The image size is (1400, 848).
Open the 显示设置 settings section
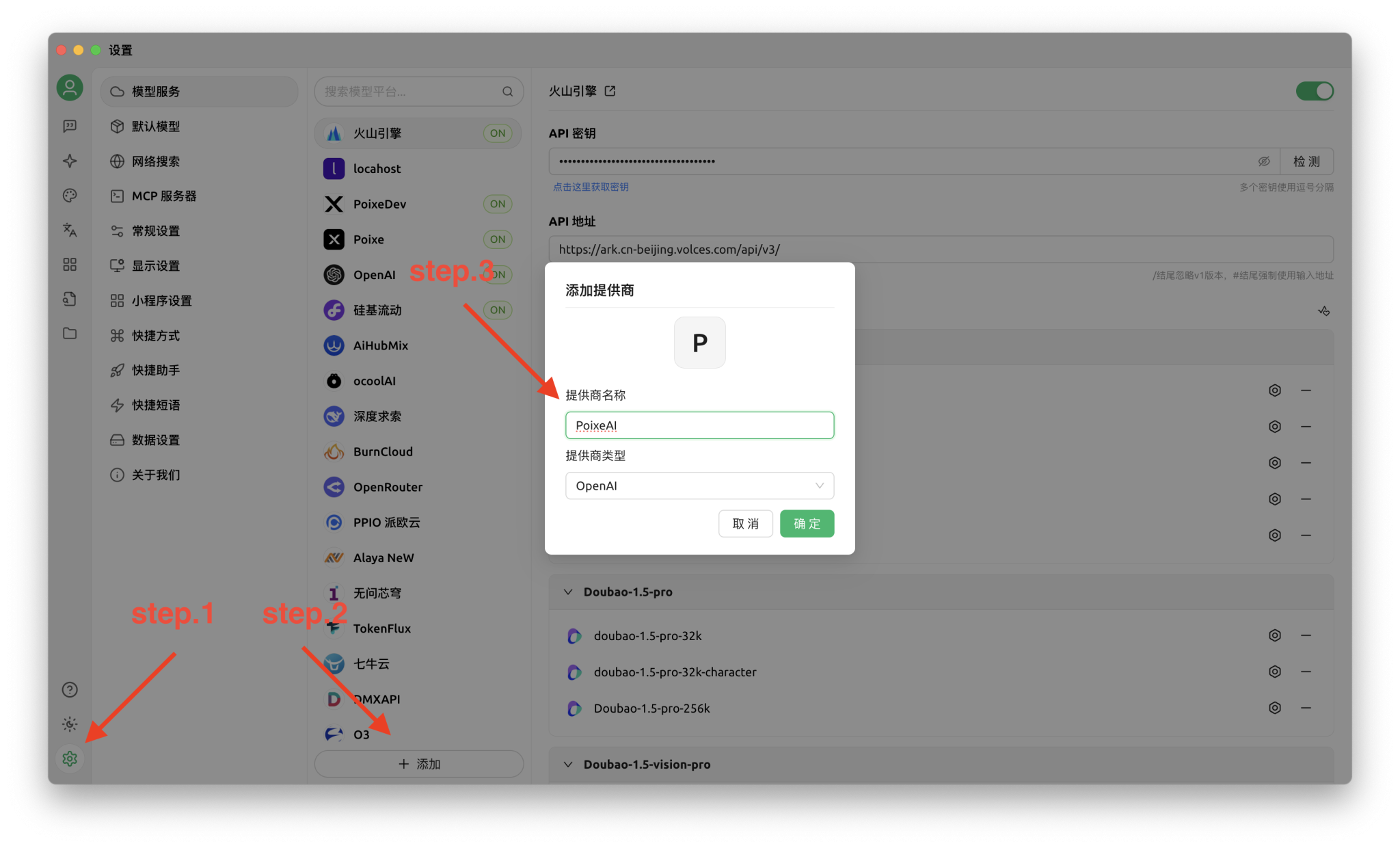pos(199,266)
